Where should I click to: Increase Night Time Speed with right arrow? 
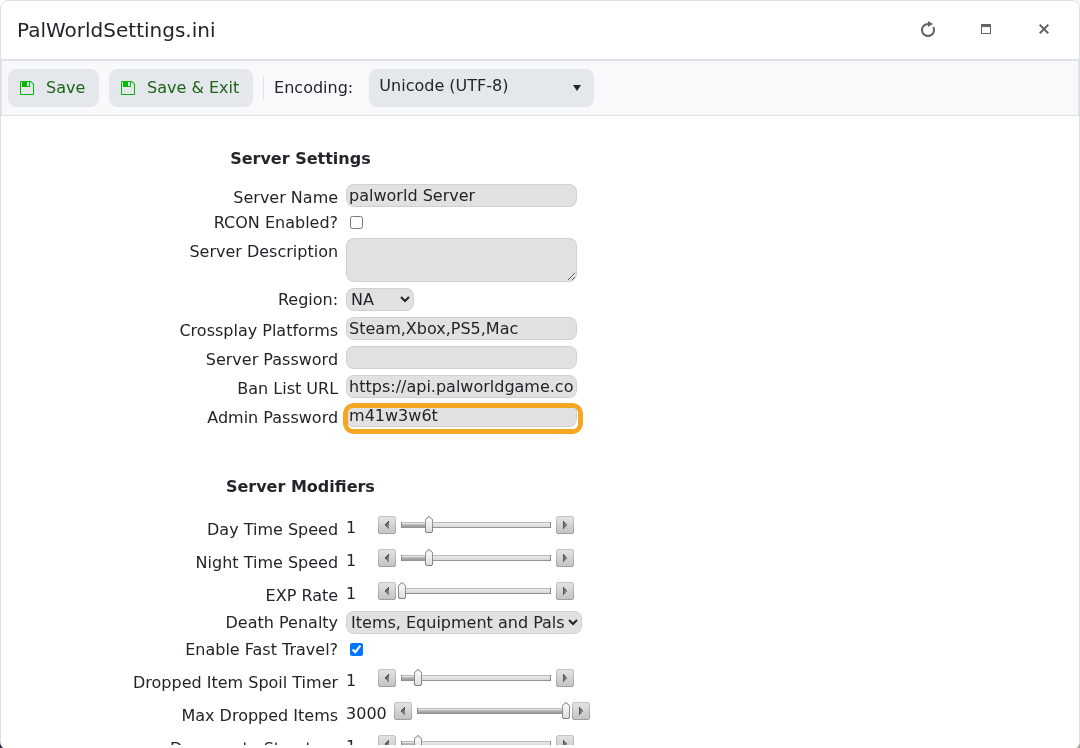click(x=565, y=559)
